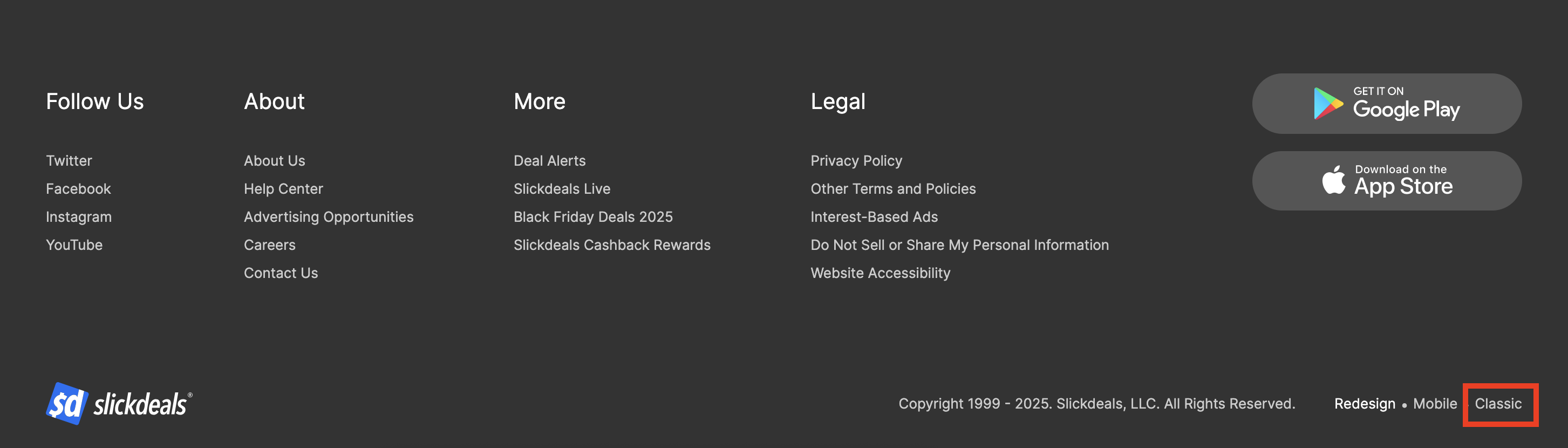Open the Slickdeals Live link
This screenshot has width=1568, height=448.
(562, 189)
